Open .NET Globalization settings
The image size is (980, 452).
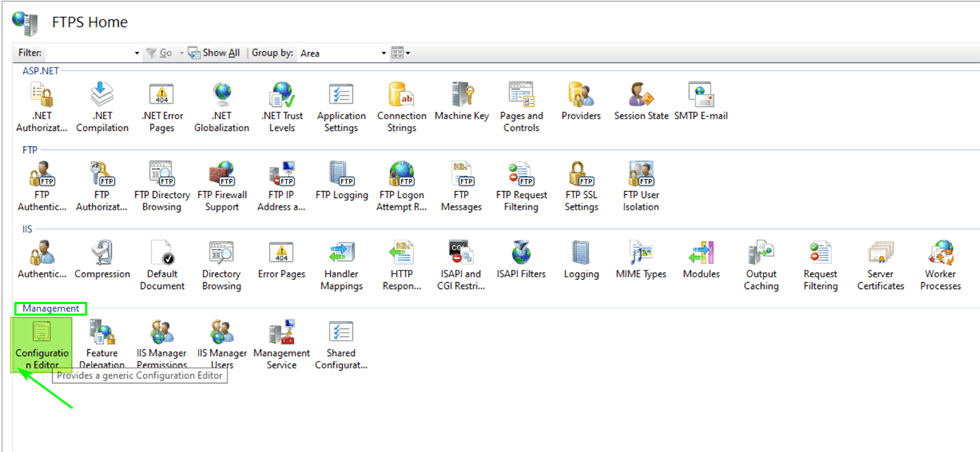click(221, 107)
